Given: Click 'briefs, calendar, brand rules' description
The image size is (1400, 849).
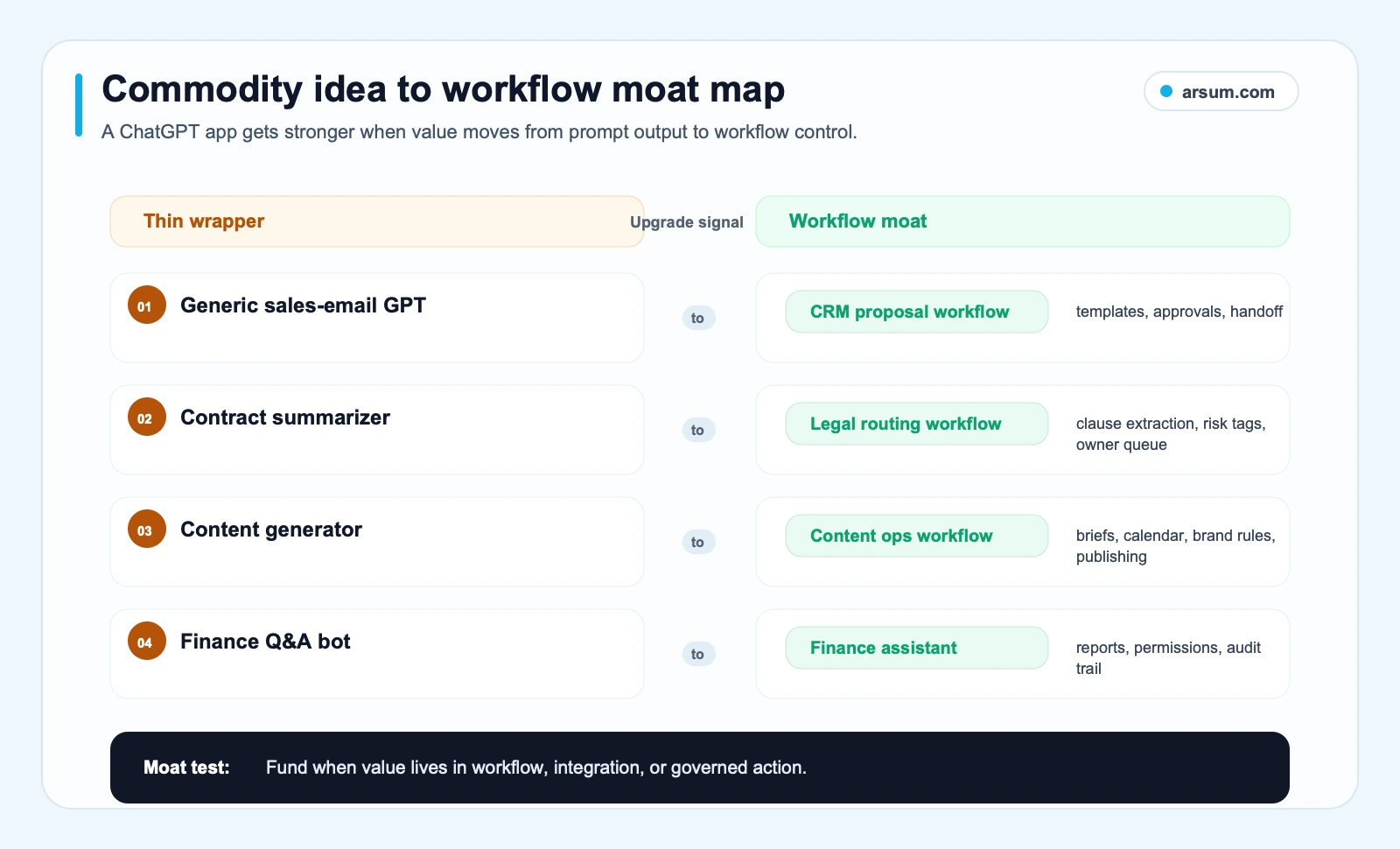Looking at the screenshot, I should click(x=1176, y=546).
